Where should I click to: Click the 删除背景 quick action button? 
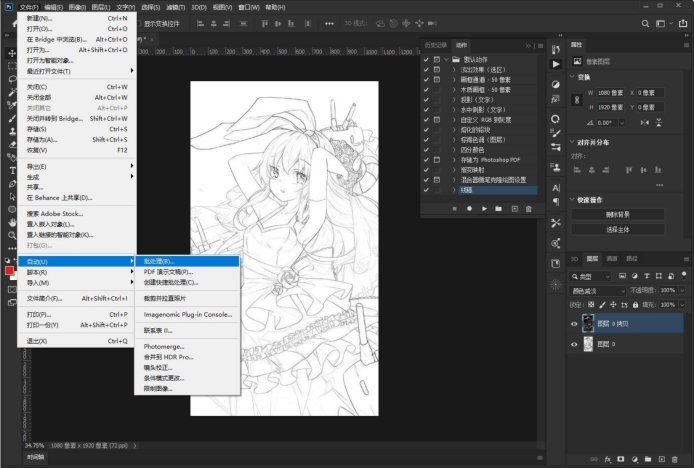[x=617, y=214]
